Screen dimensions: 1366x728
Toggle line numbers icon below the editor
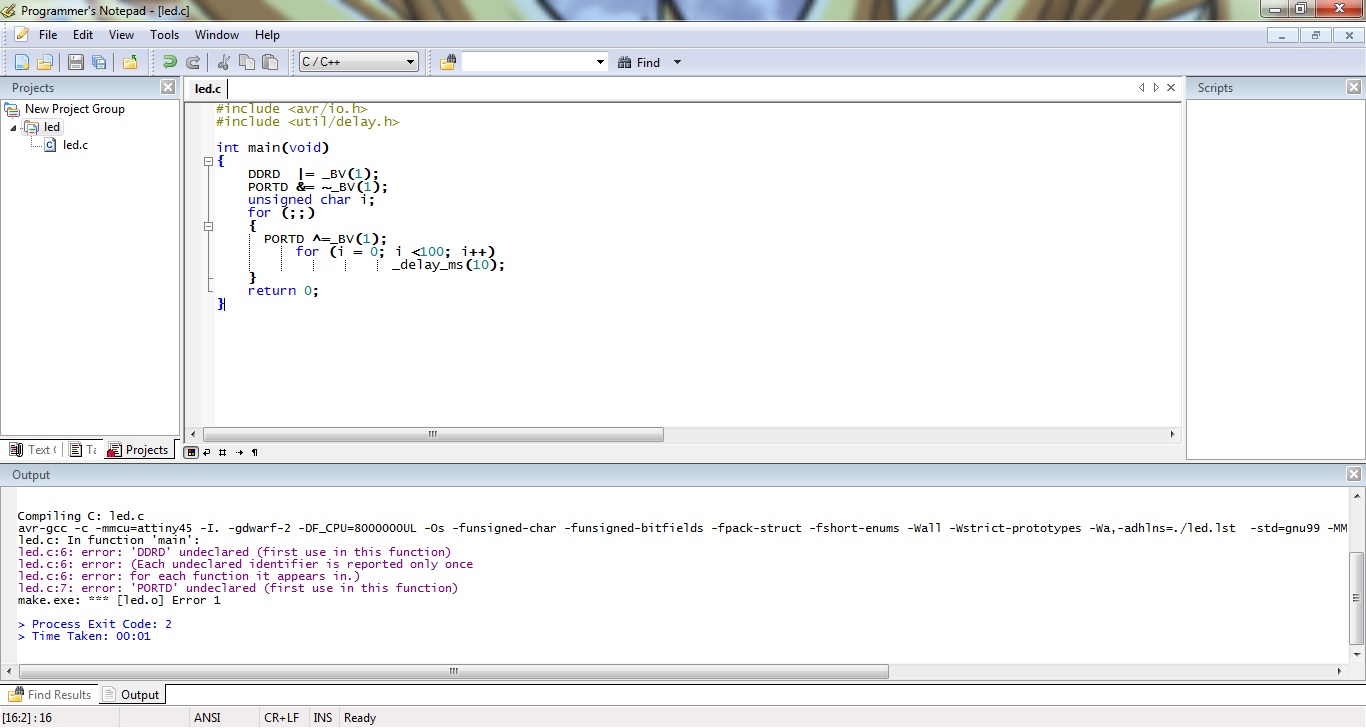coord(222,452)
